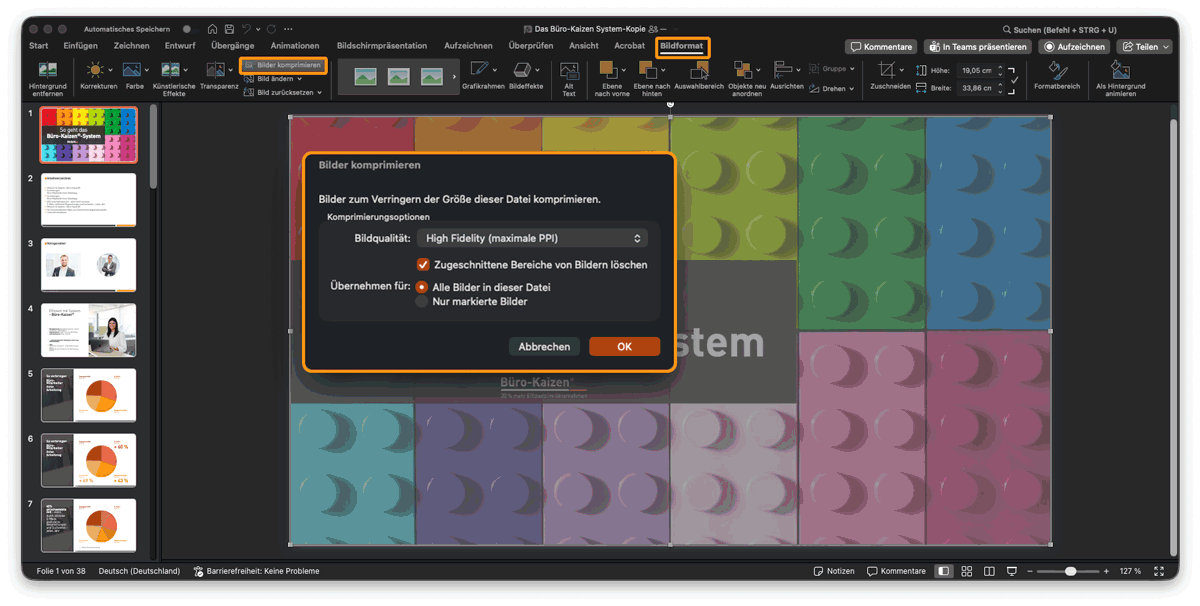Confirm compression with the OK button
The height and width of the screenshot is (606, 1200).
[x=624, y=346]
